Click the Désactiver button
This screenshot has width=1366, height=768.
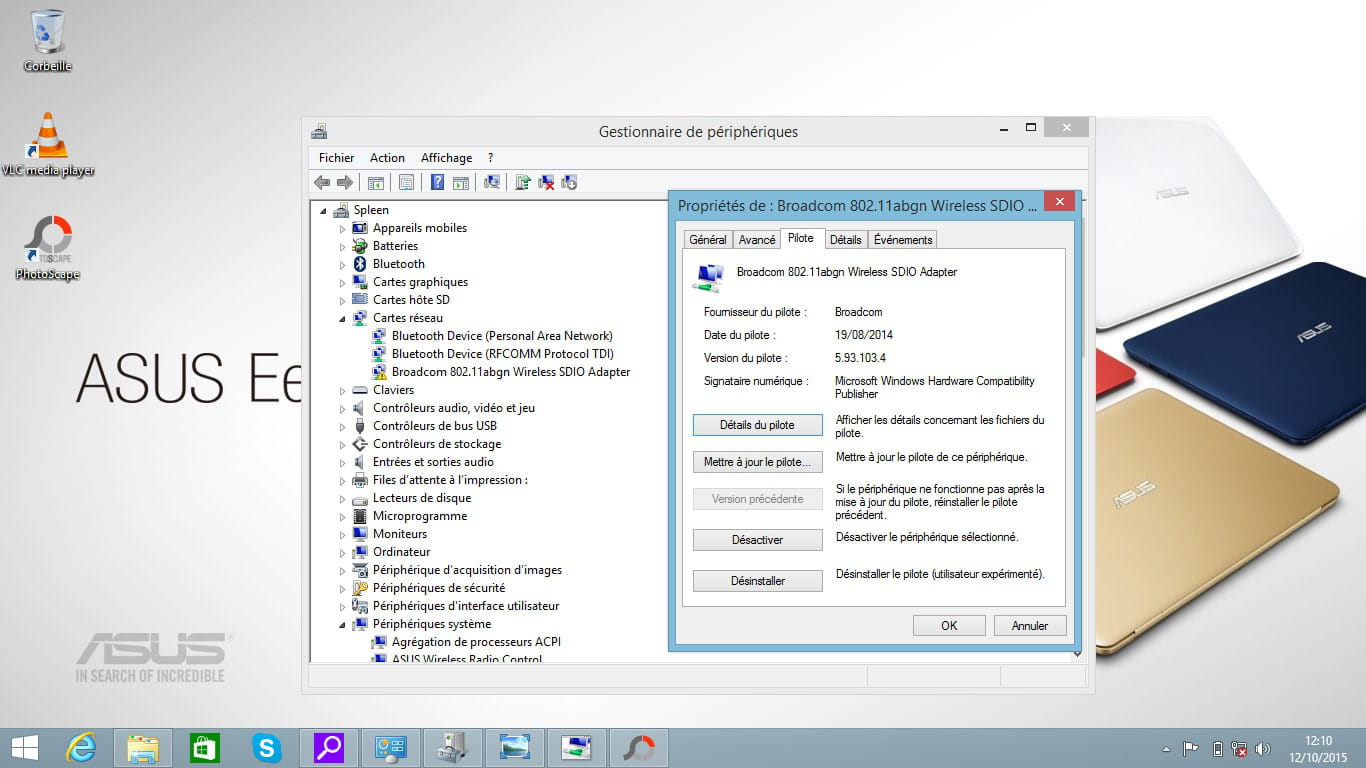coord(757,540)
